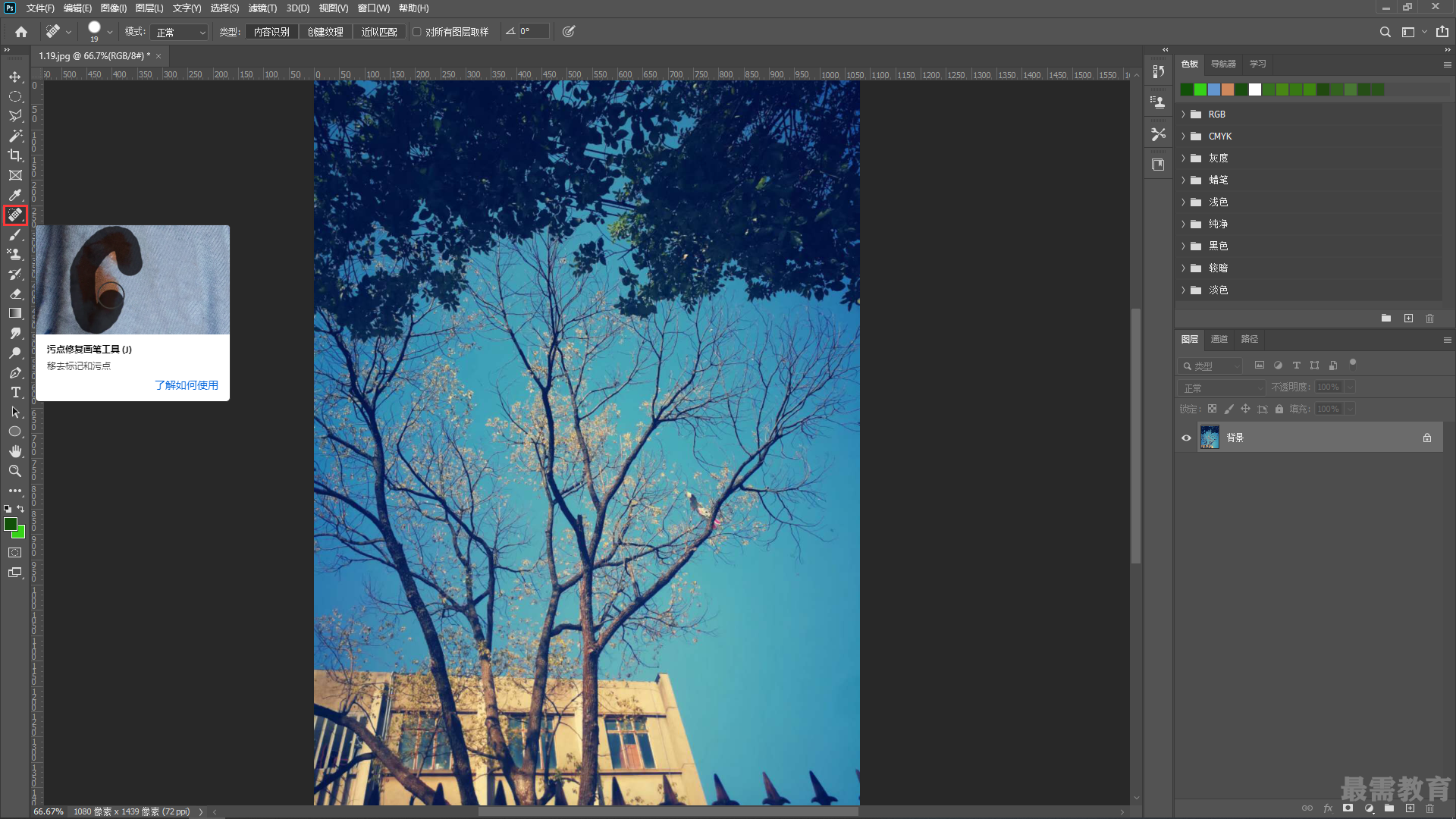This screenshot has width=1456, height=819.
Task: Open the Edit Toolbar three-dots menu
Action: [15, 491]
